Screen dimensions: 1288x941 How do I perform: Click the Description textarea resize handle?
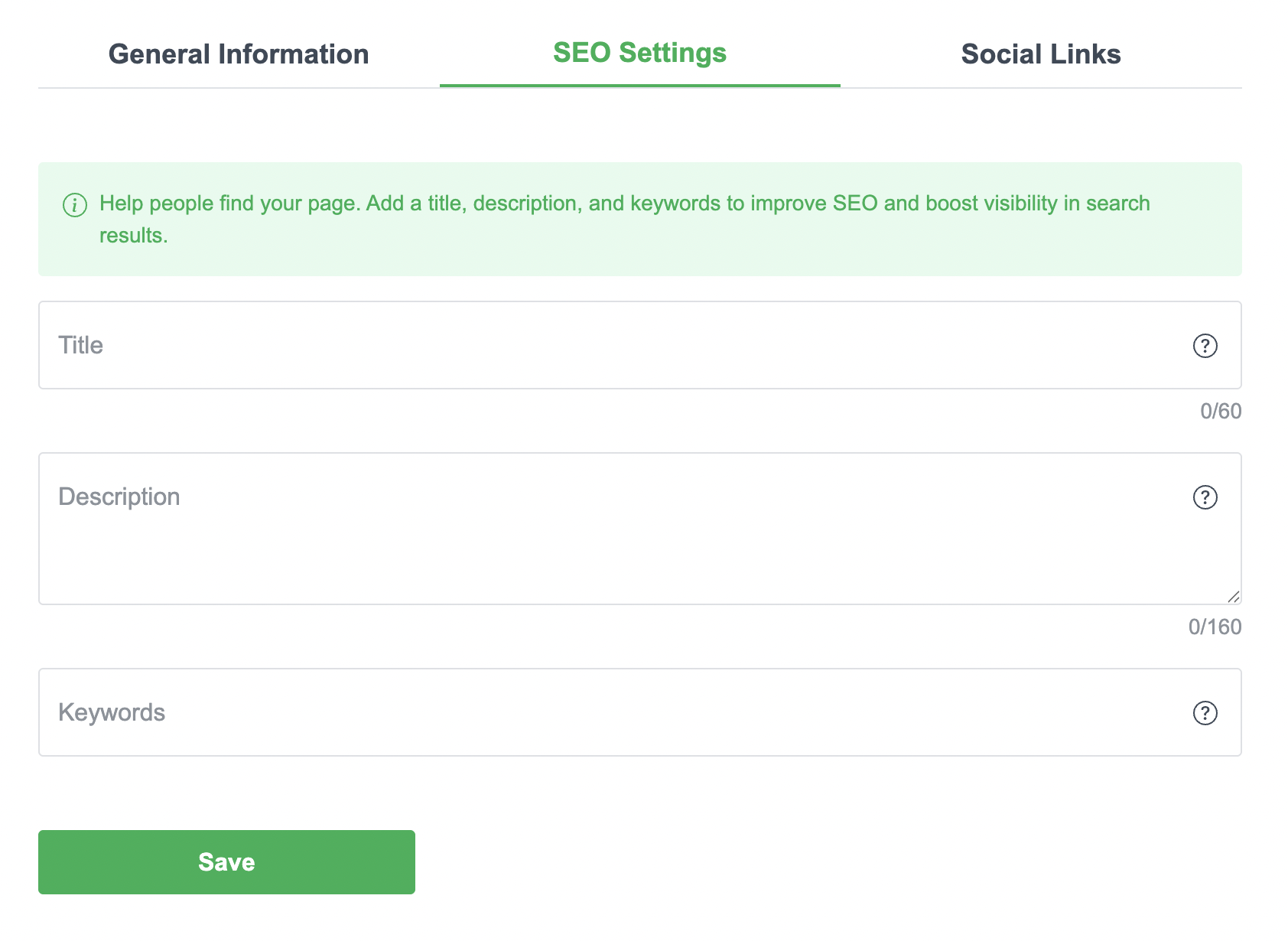point(1233,597)
